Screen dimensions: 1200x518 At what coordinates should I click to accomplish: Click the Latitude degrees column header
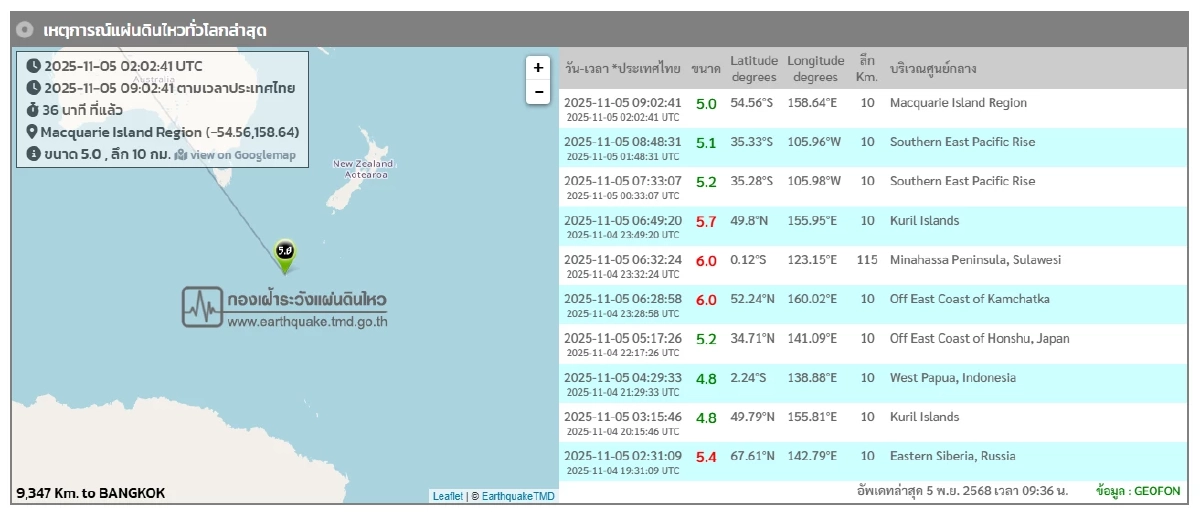coord(753,69)
